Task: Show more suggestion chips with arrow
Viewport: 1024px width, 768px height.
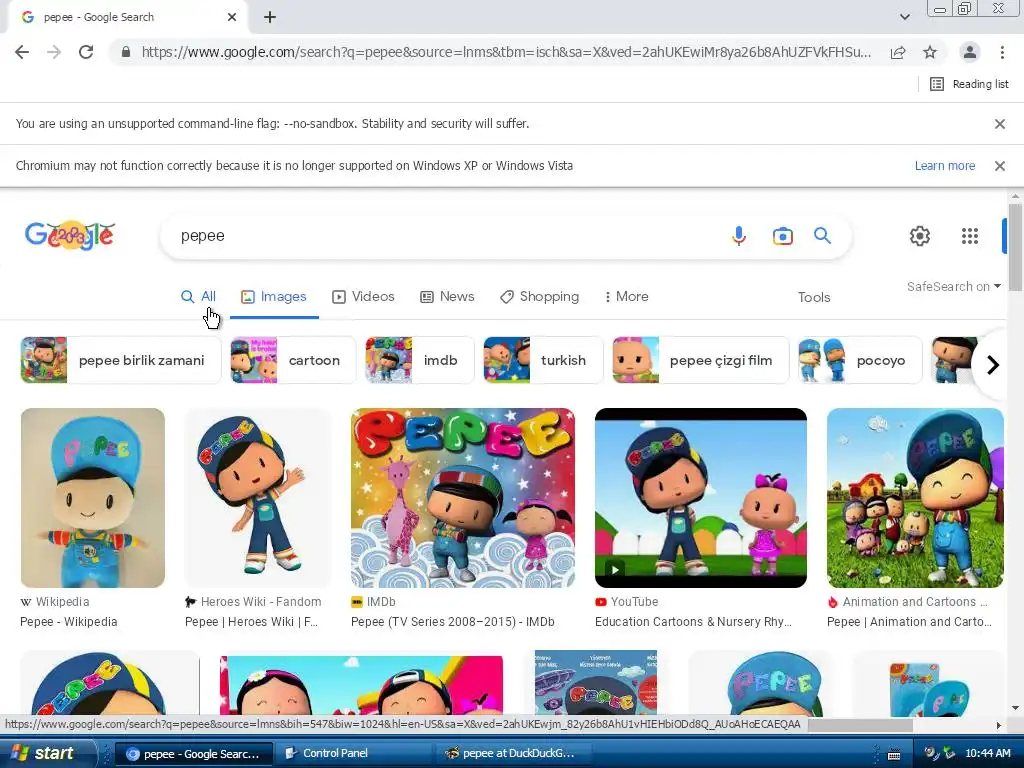Action: (993, 364)
